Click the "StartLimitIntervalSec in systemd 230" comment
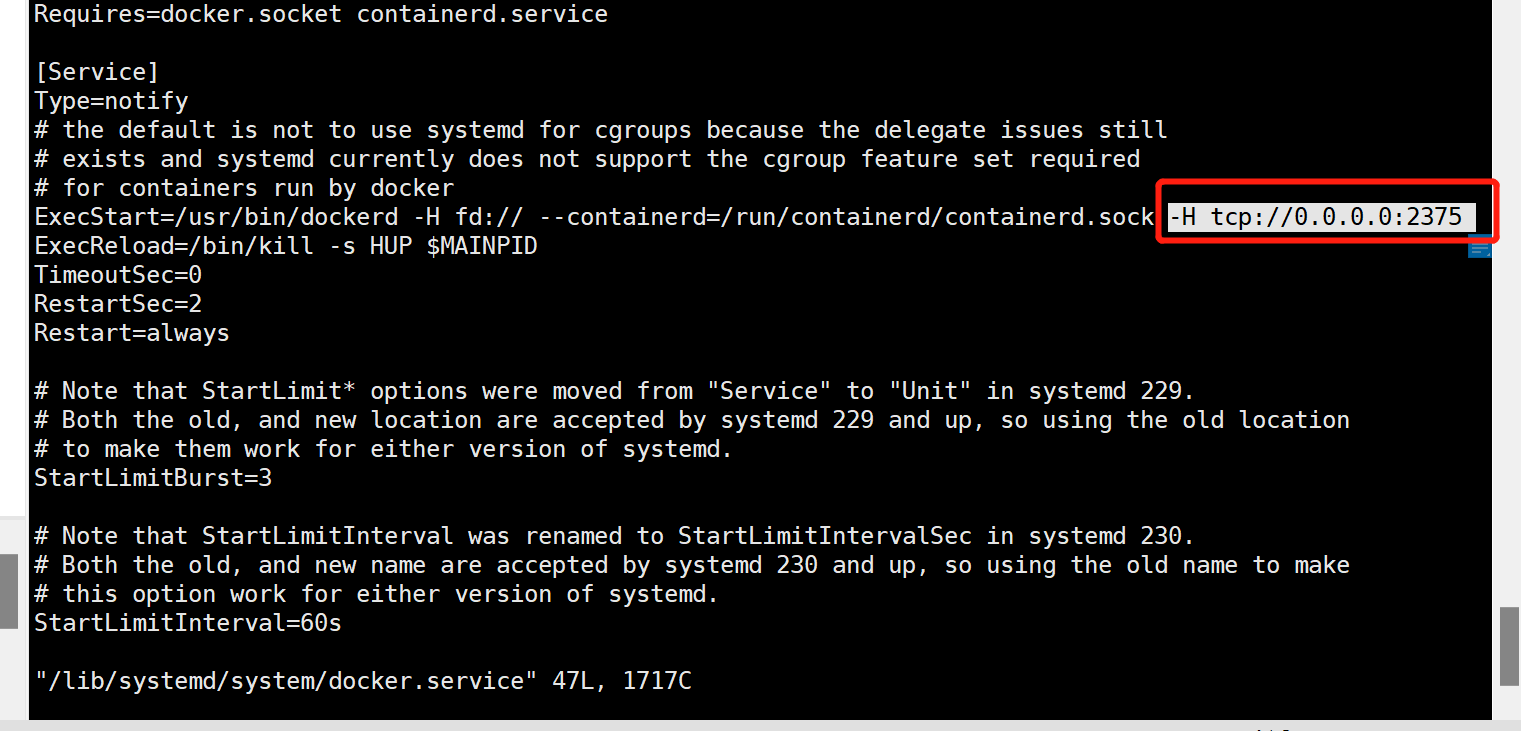This screenshot has width=1521, height=731. (x=929, y=536)
